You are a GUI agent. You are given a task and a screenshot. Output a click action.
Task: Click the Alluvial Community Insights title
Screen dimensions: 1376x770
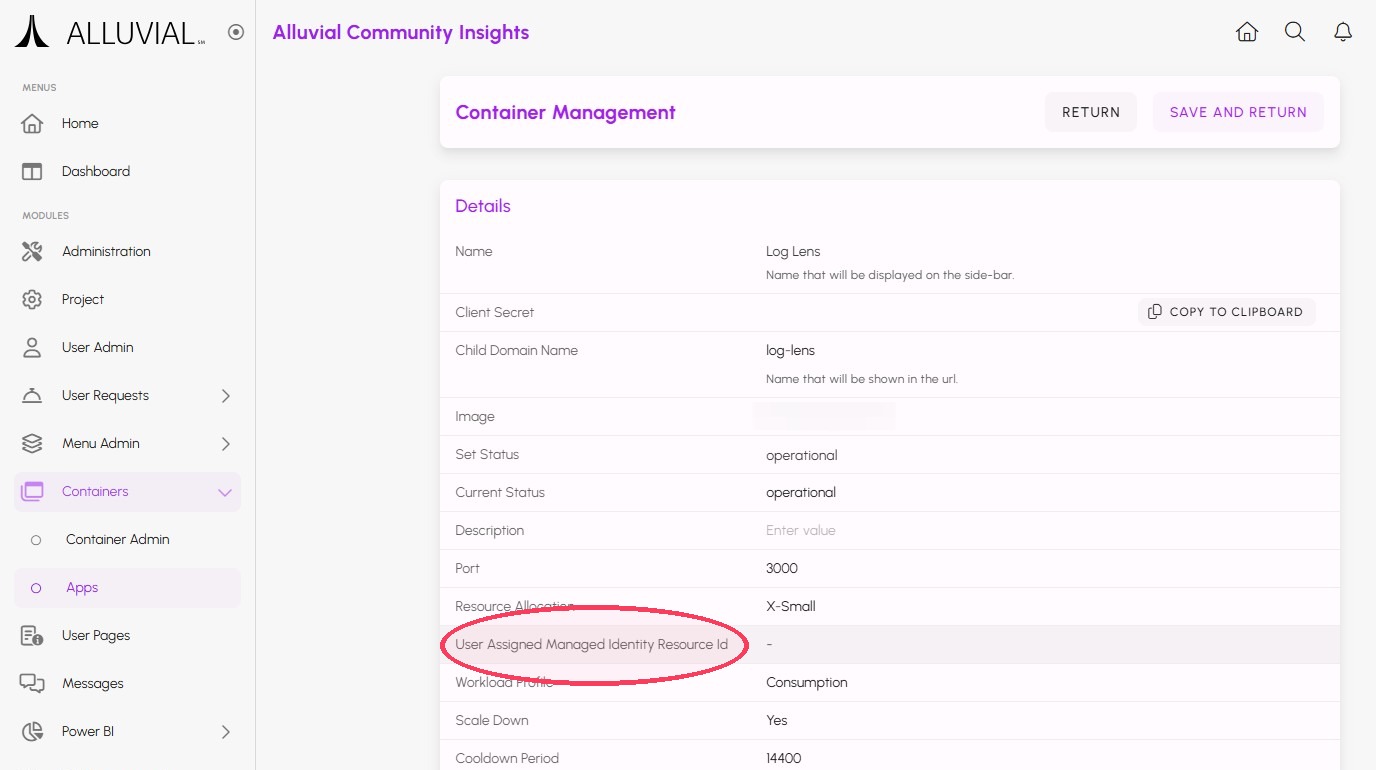pos(401,32)
